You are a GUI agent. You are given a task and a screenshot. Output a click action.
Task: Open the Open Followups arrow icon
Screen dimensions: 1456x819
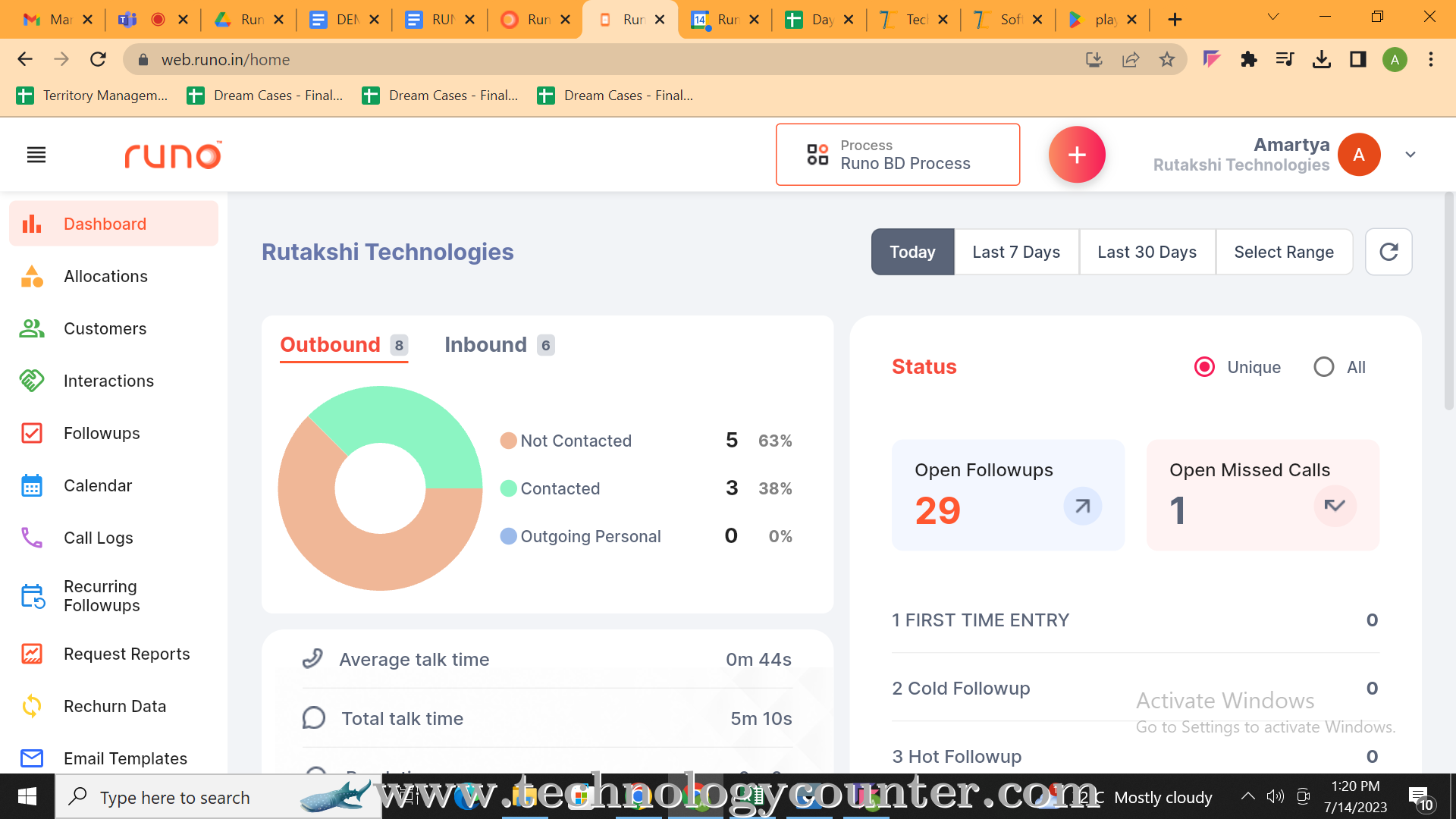(1083, 506)
